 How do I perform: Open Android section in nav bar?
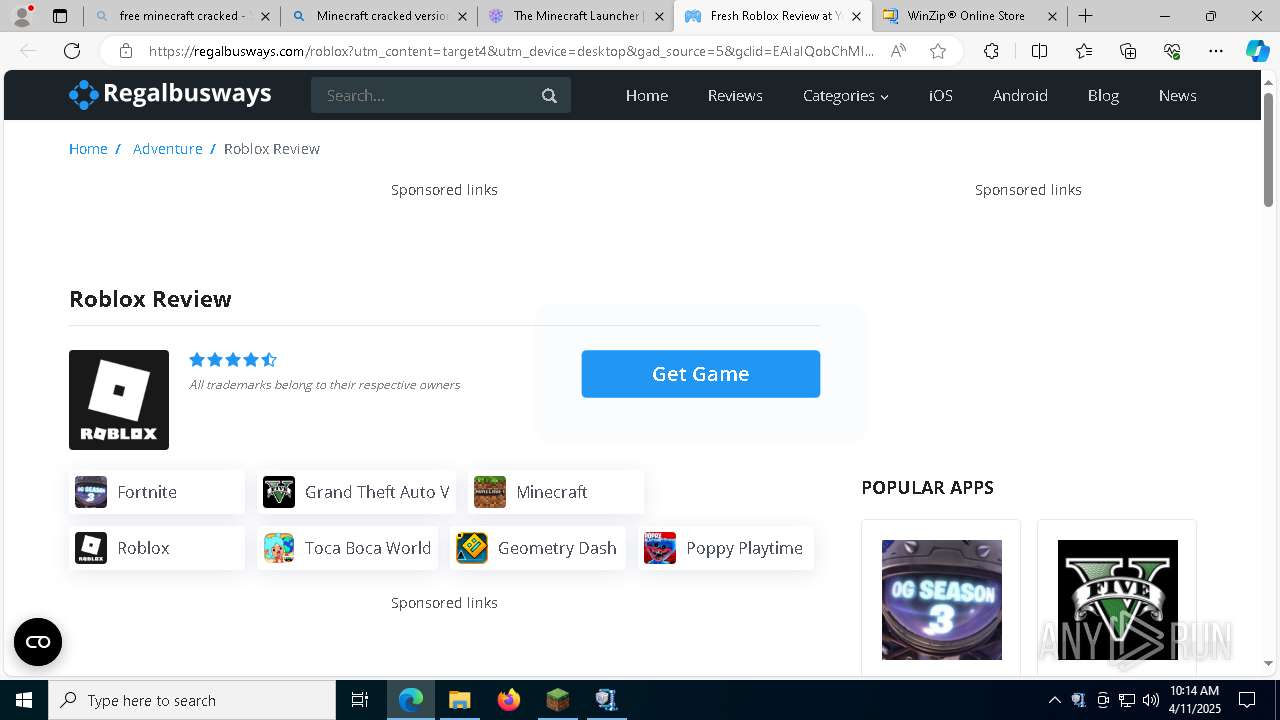(x=1020, y=95)
